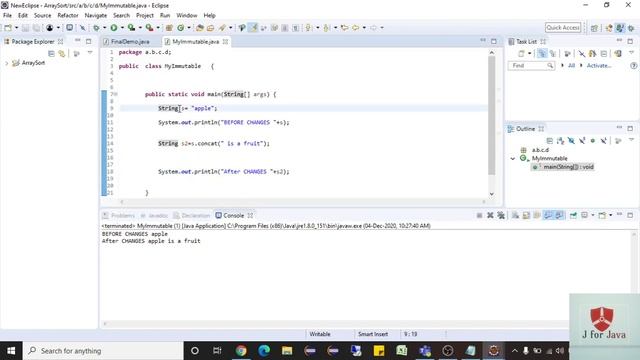640x360 pixels.
Task: Click Last Edit Location arrow icon
Action: coord(344,28)
